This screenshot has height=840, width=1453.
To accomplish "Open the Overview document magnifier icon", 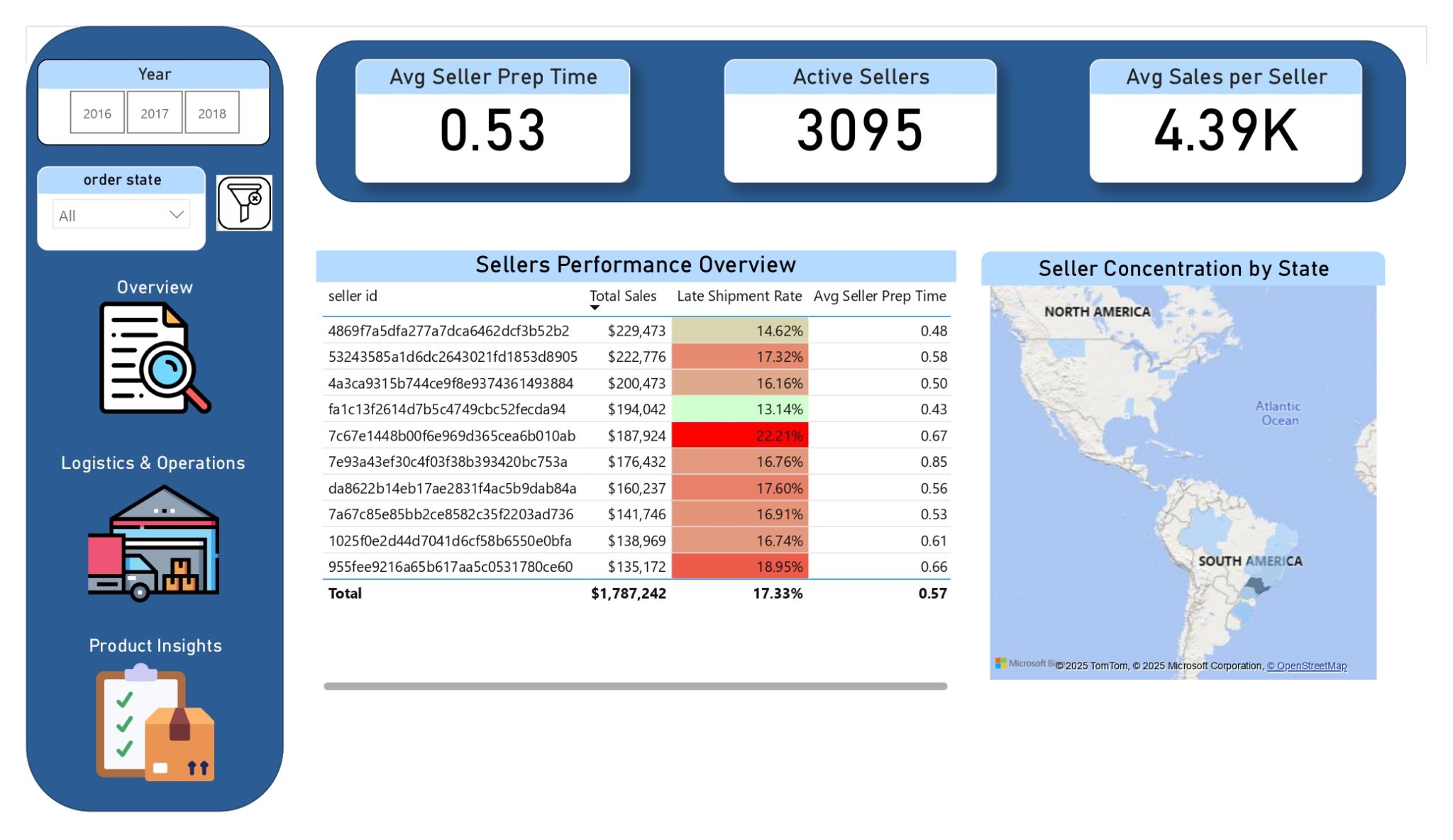I will 155,358.
